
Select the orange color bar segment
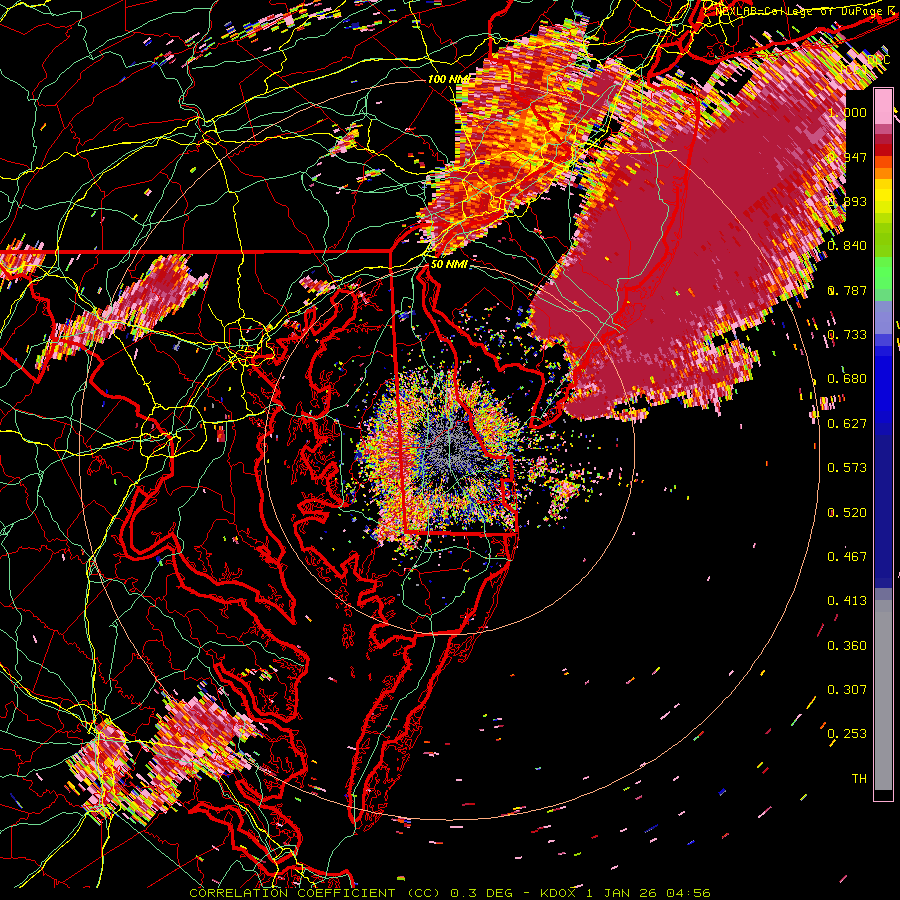(x=883, y=173)
